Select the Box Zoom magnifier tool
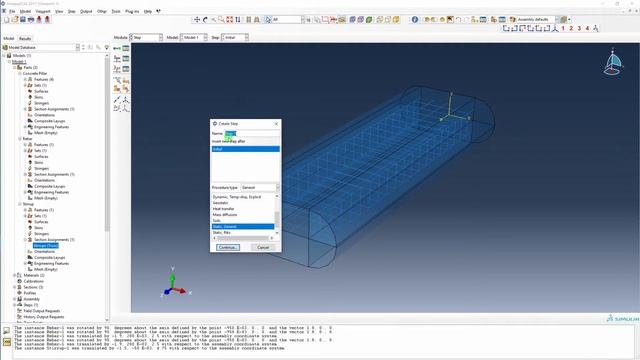Screen dimensions: 640x360 (x=221, y=19)
